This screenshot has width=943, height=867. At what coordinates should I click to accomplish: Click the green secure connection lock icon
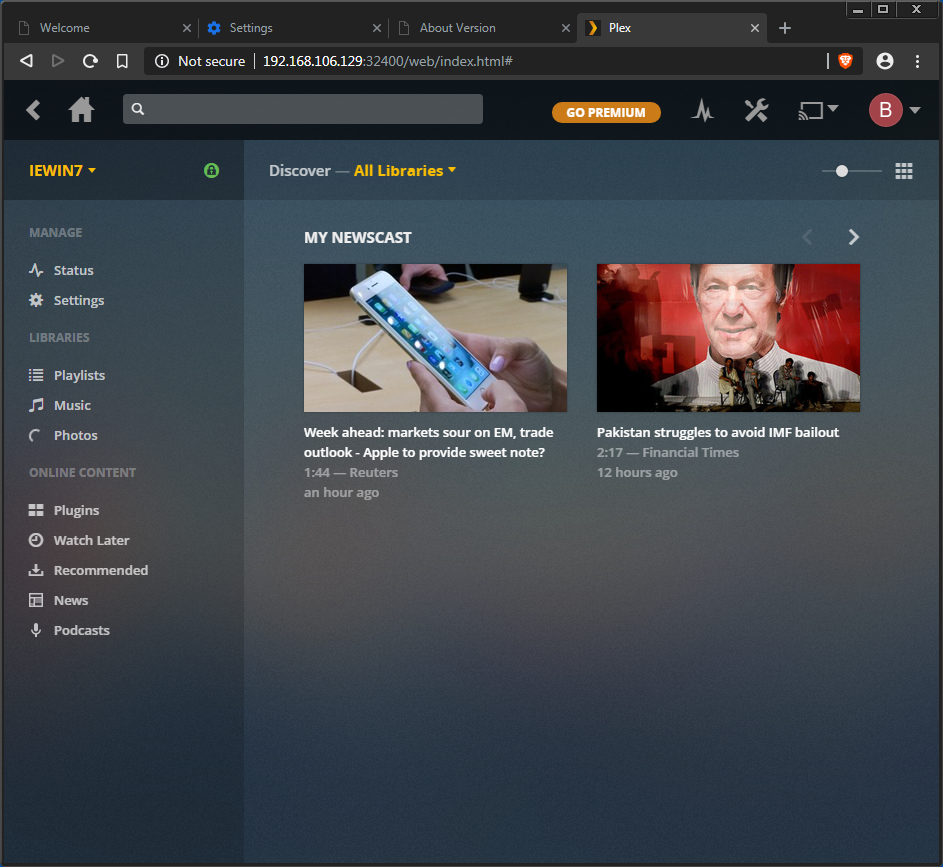coord(211,171)
